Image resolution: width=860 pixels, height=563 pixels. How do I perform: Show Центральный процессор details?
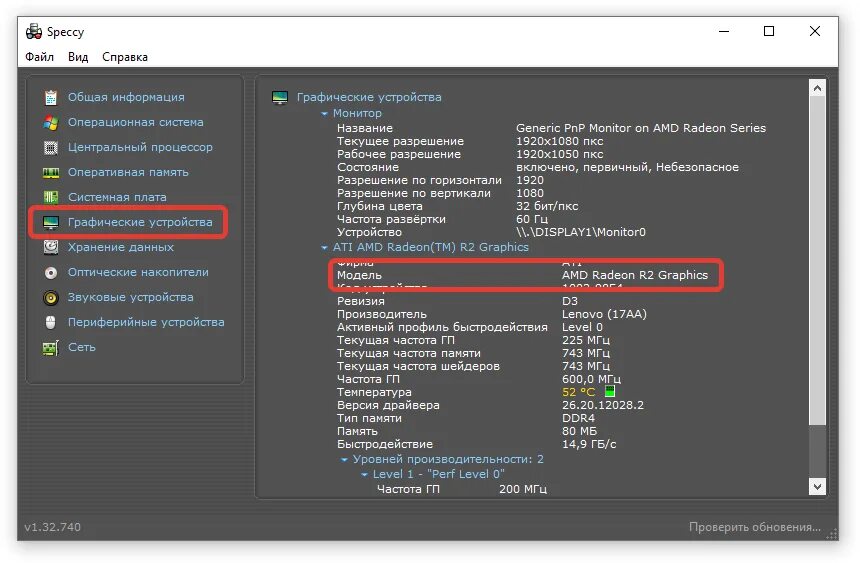(140, 148)
